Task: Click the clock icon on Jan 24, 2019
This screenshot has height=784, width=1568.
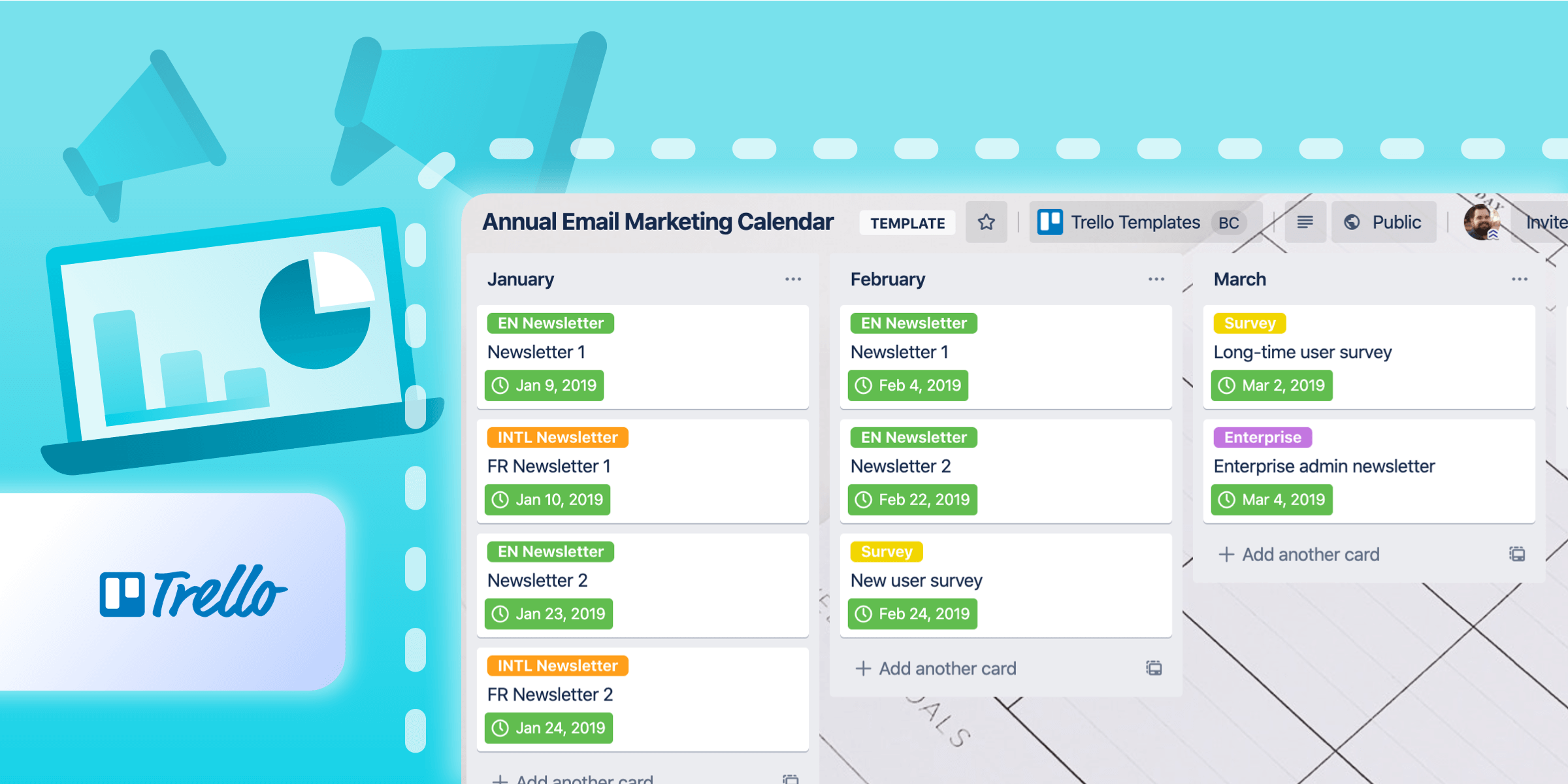Action: (500, 728)
